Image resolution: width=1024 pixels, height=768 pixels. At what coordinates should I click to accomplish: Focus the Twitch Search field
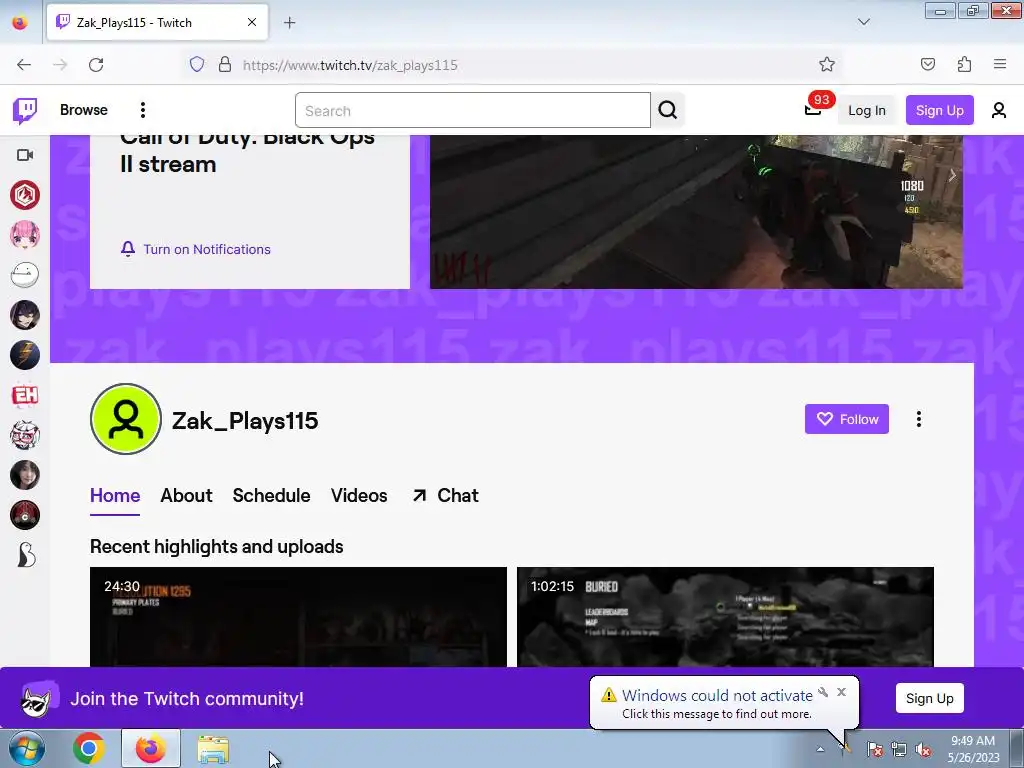(472, 110)
